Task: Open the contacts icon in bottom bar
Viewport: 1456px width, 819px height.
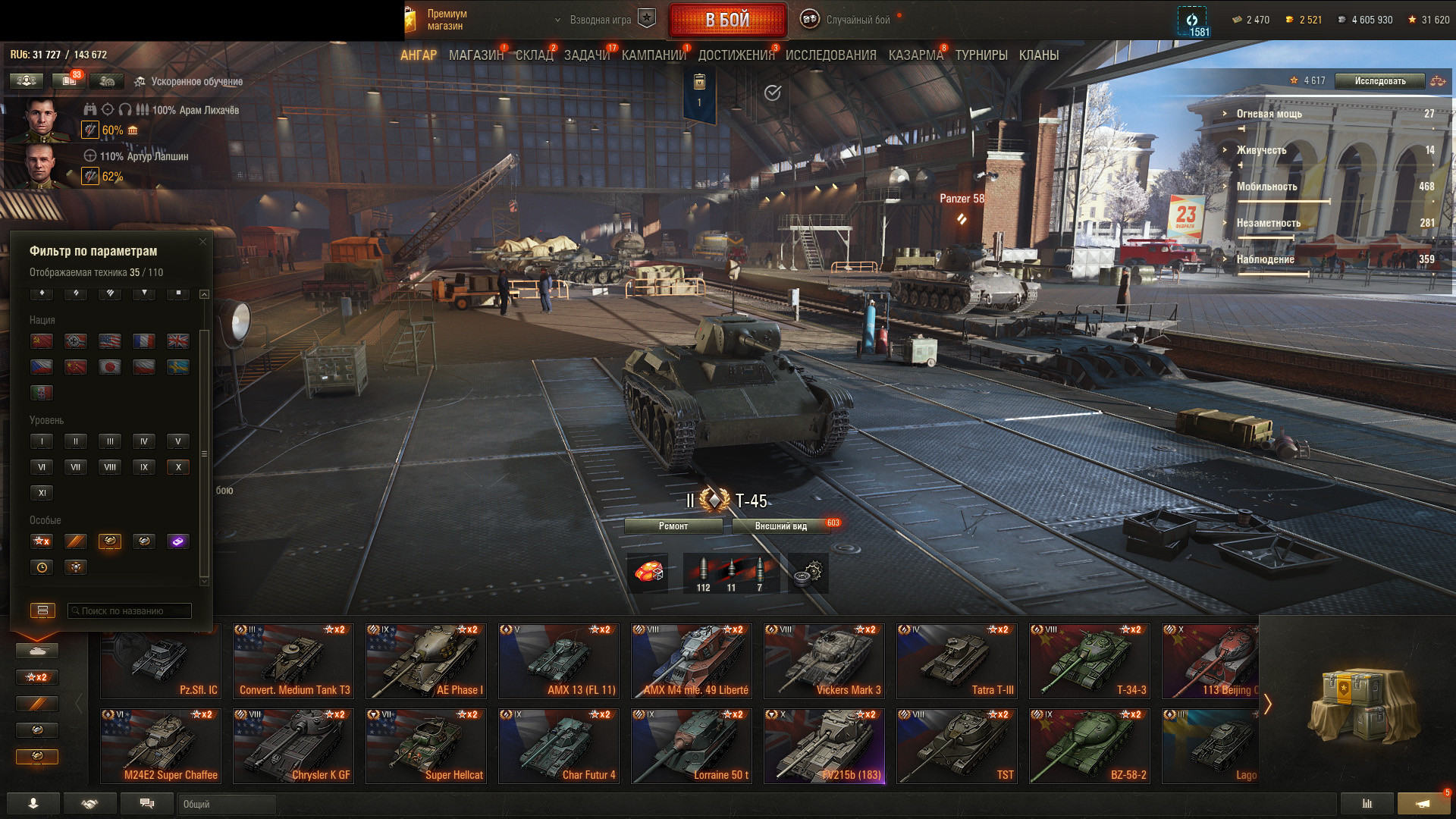Action: pyautogui.click(x=33, y=804)
